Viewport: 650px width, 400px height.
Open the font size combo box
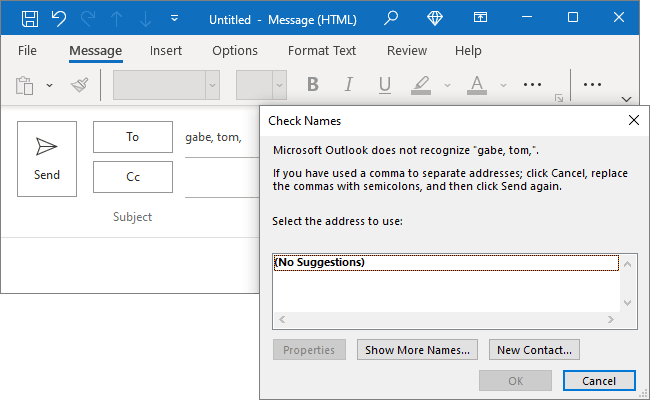click(261, 85)
